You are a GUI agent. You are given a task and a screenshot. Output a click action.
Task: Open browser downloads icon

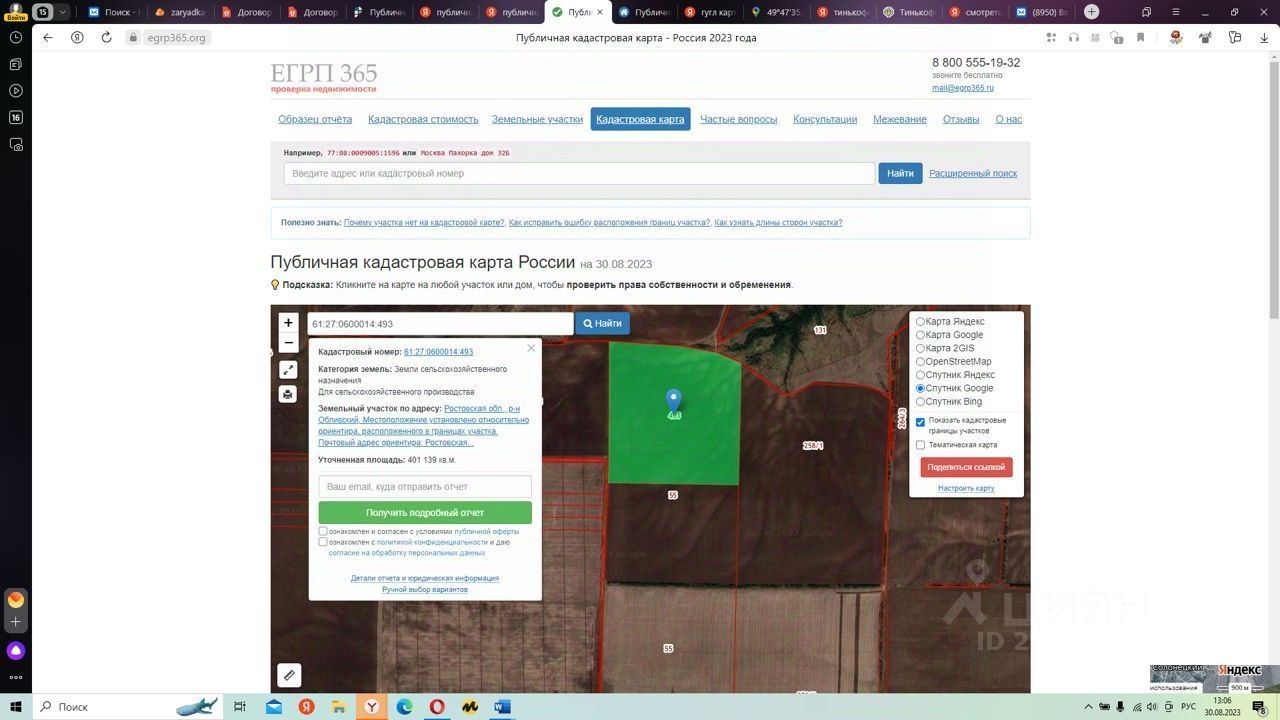tap(1262, 38)
